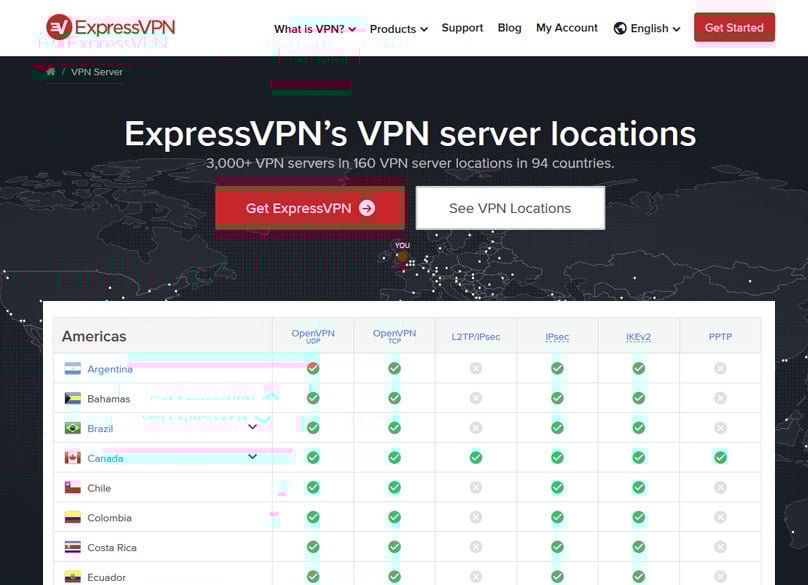This screenshot has height=585, width=808.
Task: Click the YOU location marker on map
Action: point(402,256)
